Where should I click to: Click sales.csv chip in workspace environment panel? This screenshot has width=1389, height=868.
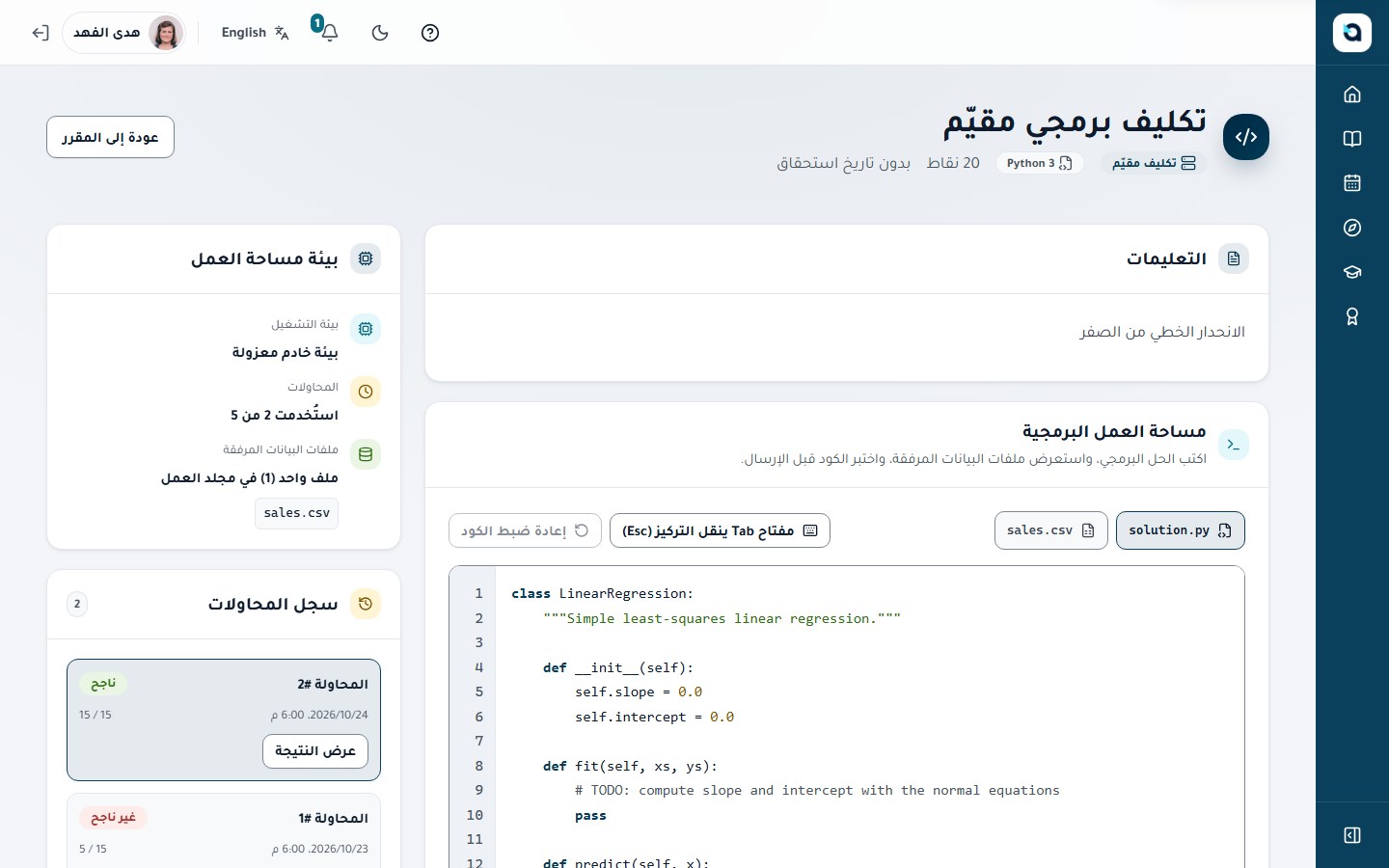[297, 513]
